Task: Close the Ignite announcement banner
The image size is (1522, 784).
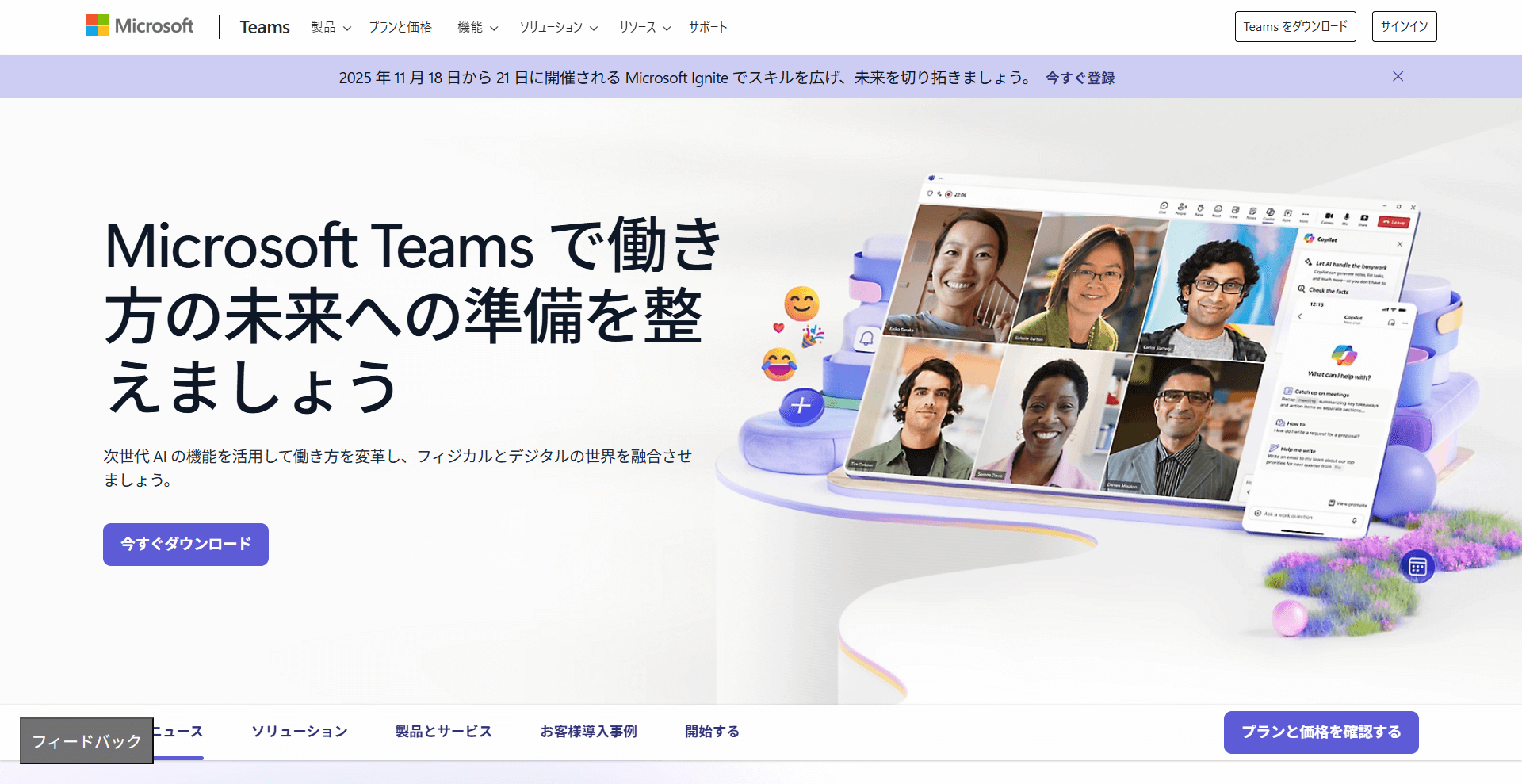Action: 1398,76
